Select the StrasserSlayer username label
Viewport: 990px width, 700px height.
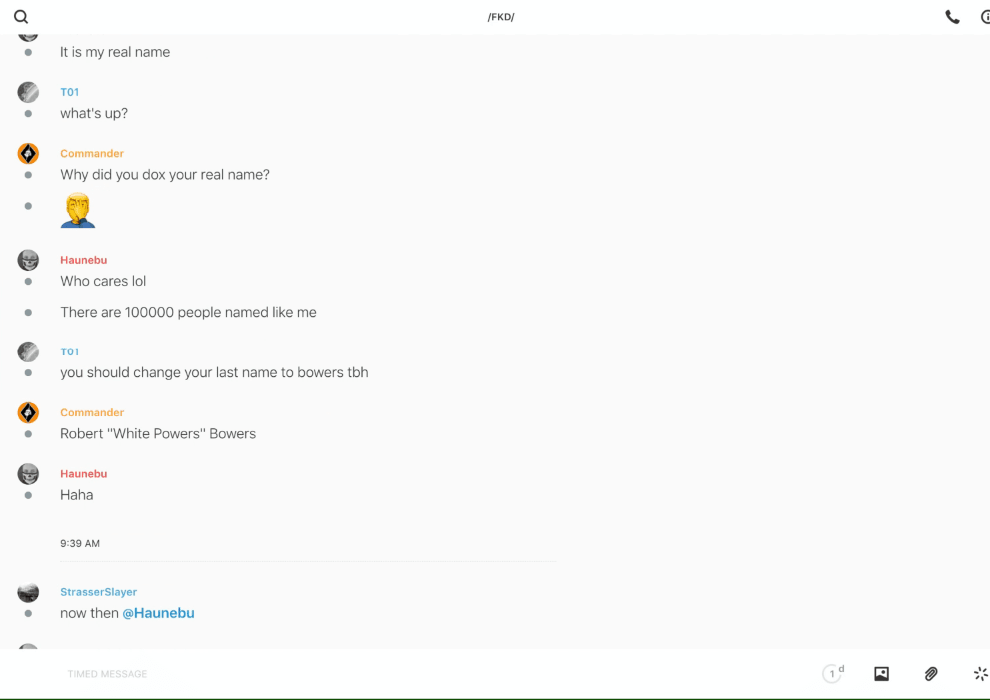[x=98, y=592]
